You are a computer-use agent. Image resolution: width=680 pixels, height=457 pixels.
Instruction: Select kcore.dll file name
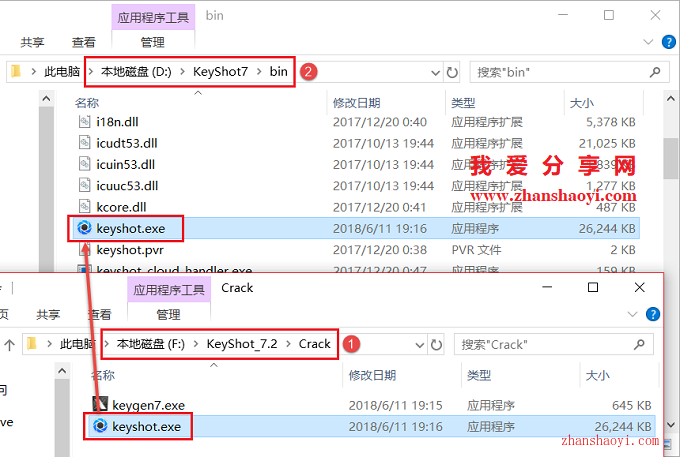click(121, 207)
